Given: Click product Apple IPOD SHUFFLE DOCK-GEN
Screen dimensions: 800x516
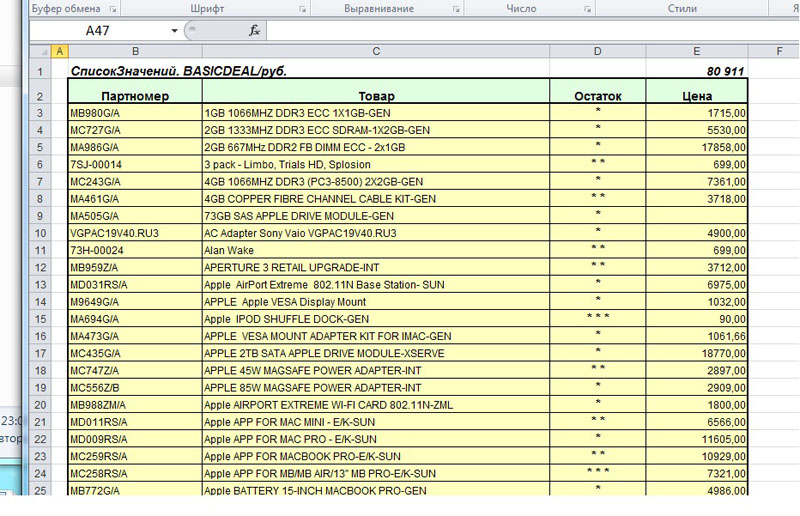Looking at the screenshot, I should pyautogui.click(x=376, y=319).
